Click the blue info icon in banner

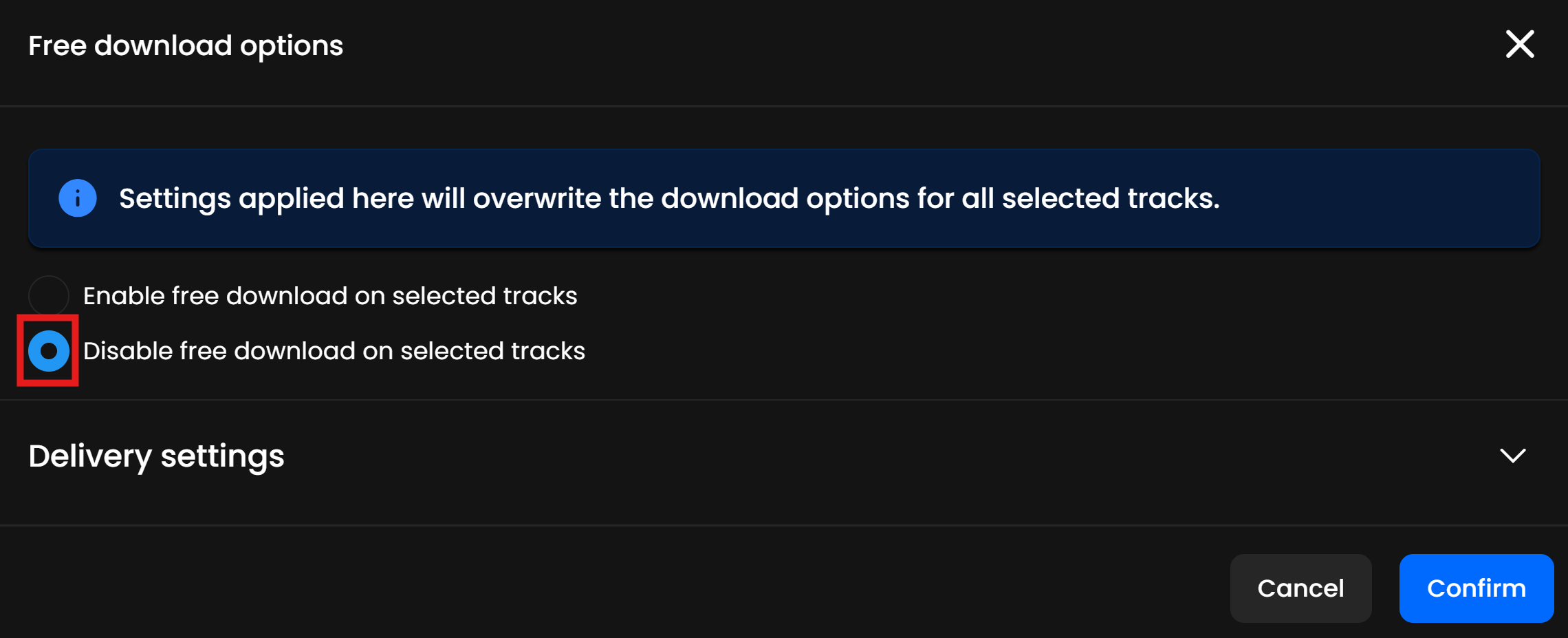click(x=78, y=198)
